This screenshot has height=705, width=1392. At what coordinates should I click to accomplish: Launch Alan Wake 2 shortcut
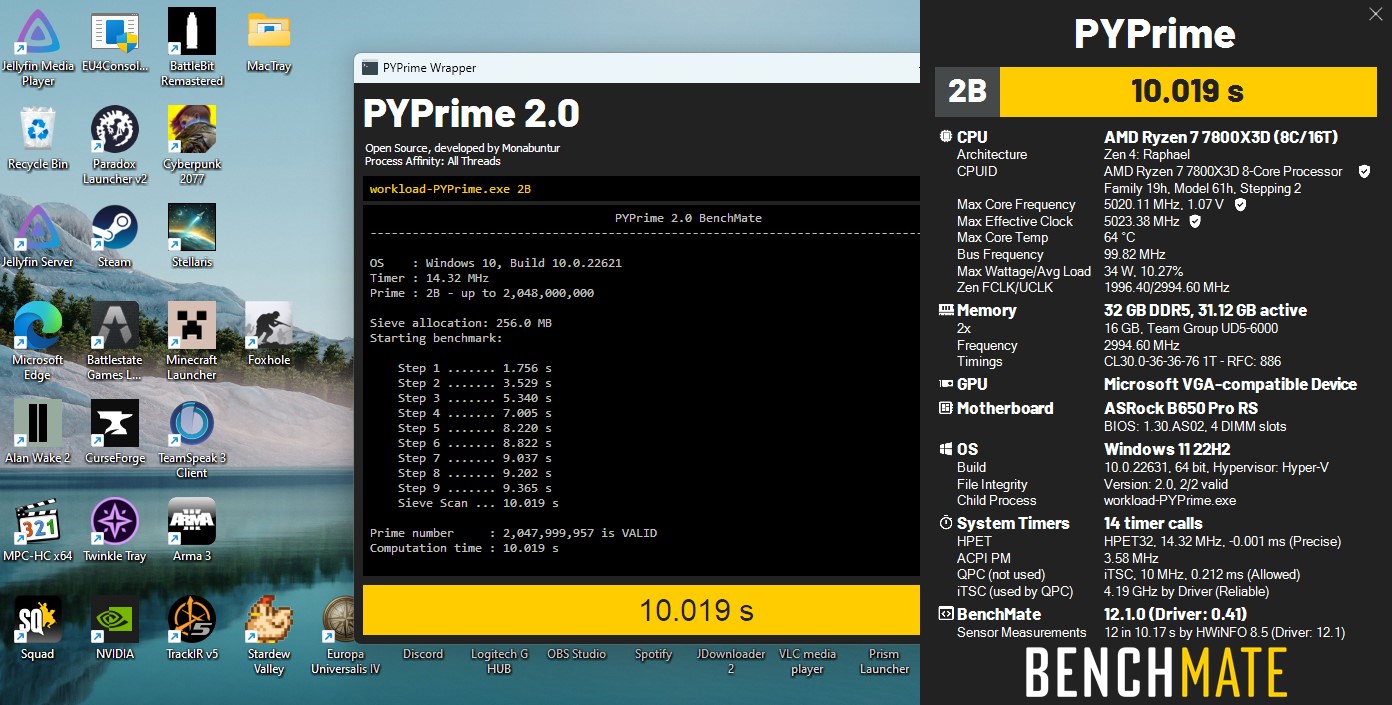click(38, 432)
